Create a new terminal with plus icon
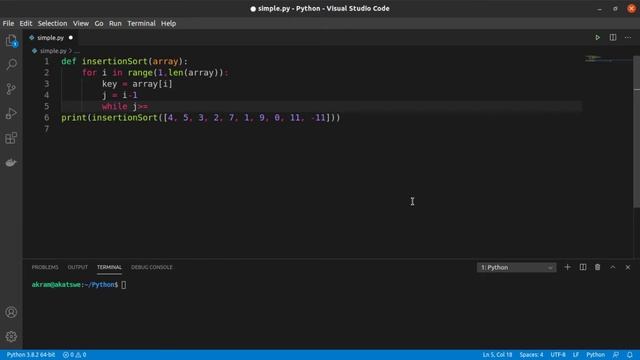 click(x=567, y=267)
